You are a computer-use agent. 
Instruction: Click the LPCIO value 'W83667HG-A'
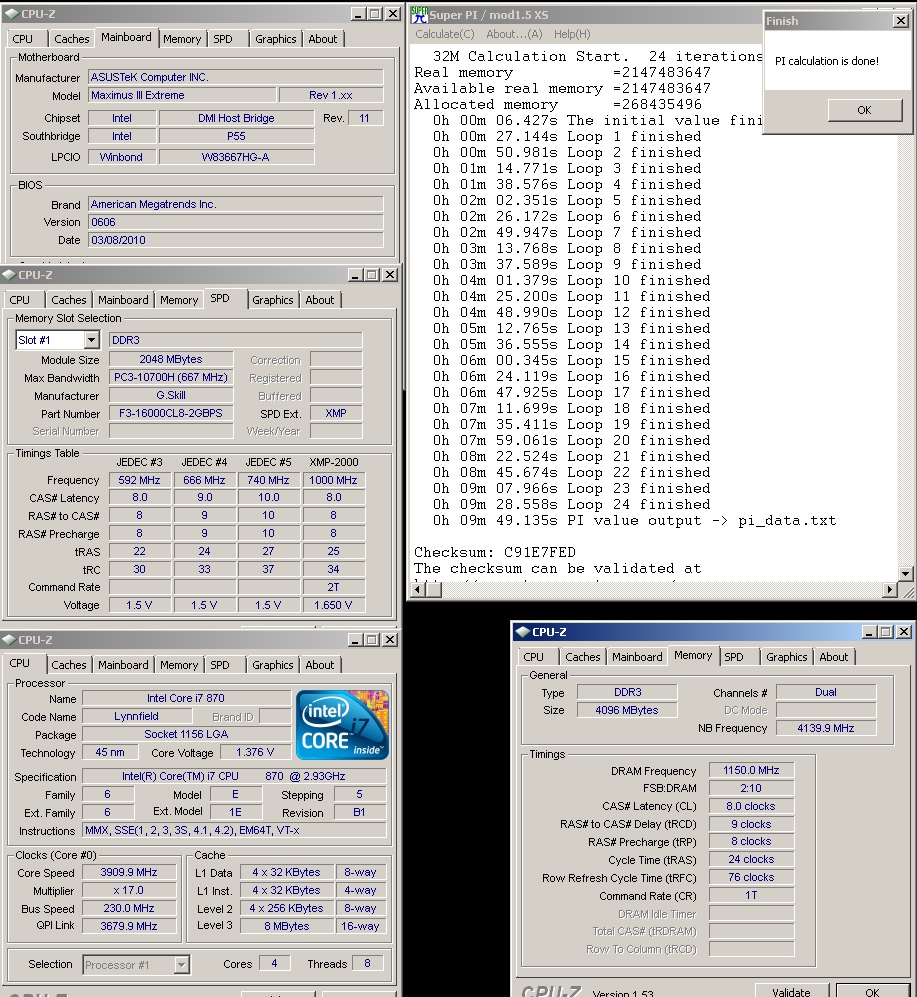(x=236, y=157)
